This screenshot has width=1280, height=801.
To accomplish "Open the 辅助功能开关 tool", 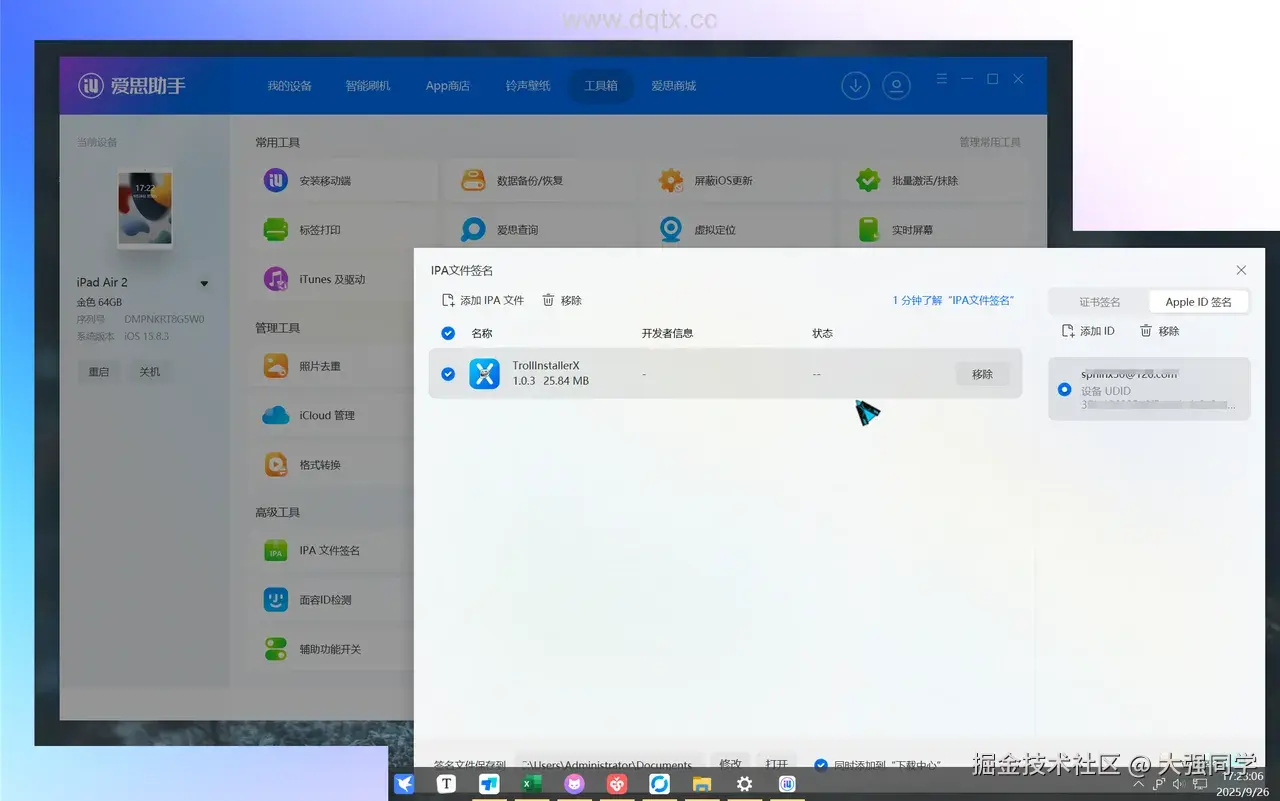I will pos(332,649).
